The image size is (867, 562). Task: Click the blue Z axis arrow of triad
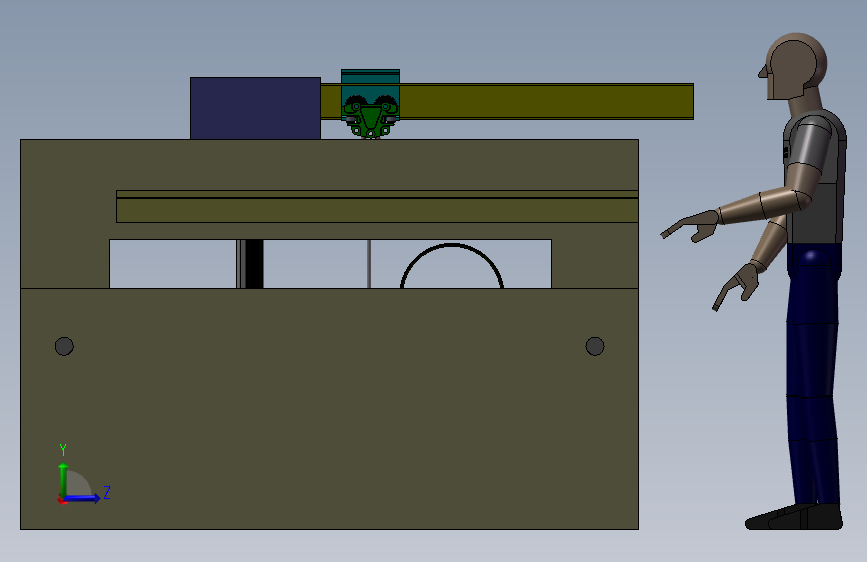[82, 498]
